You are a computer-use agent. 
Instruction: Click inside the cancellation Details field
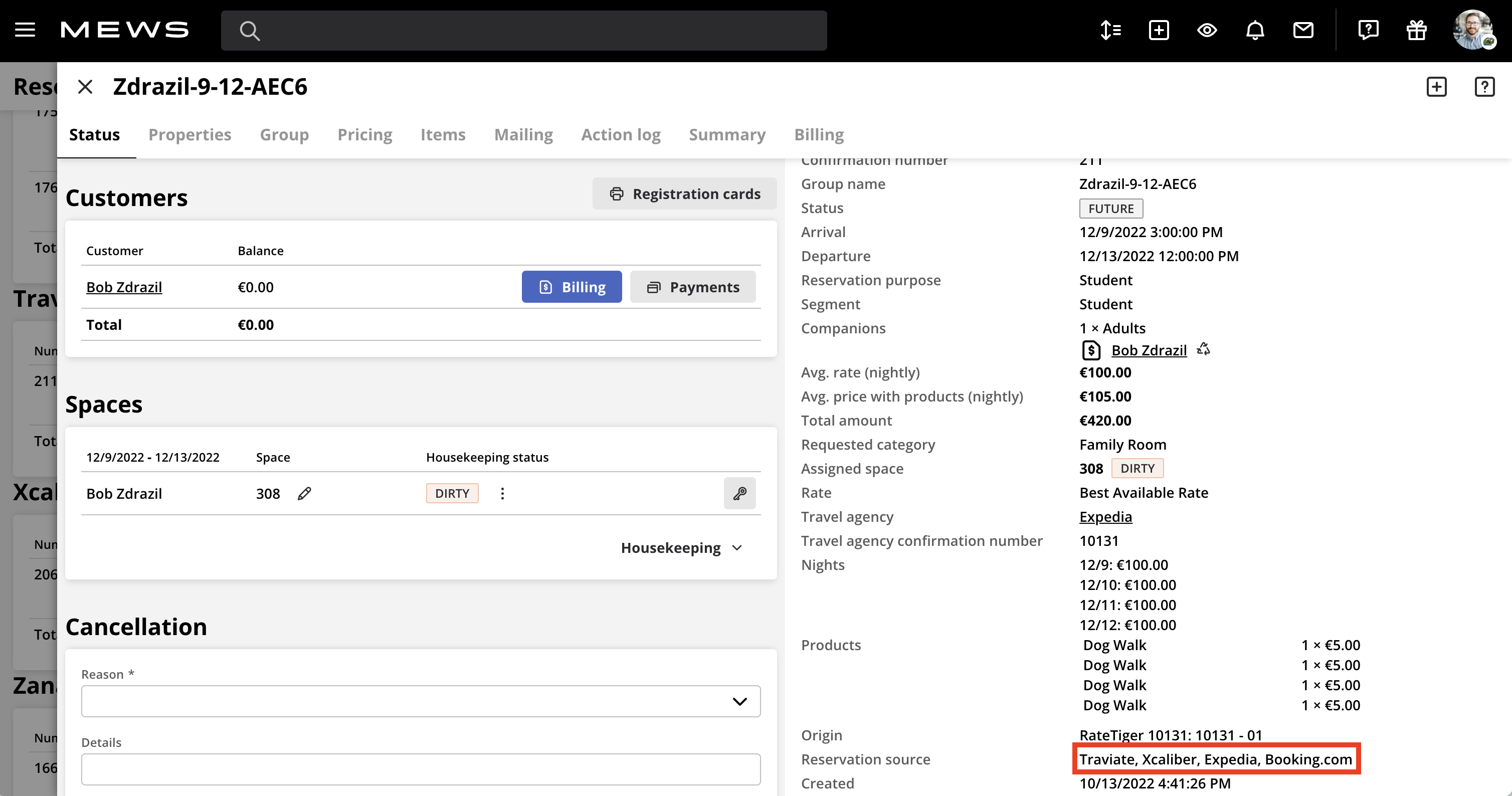(x=420, y=769)
